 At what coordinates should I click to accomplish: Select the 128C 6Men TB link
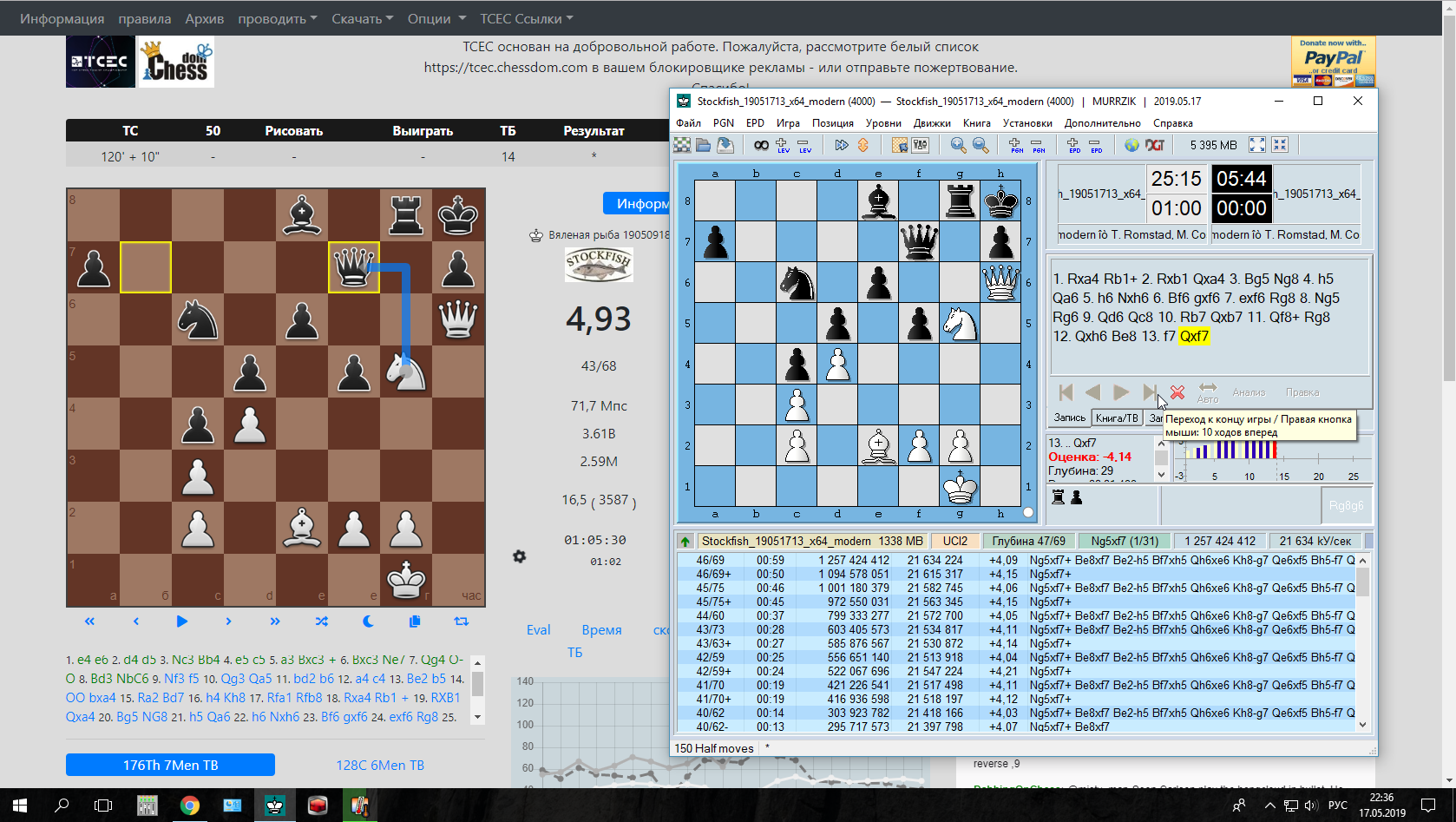380,765
